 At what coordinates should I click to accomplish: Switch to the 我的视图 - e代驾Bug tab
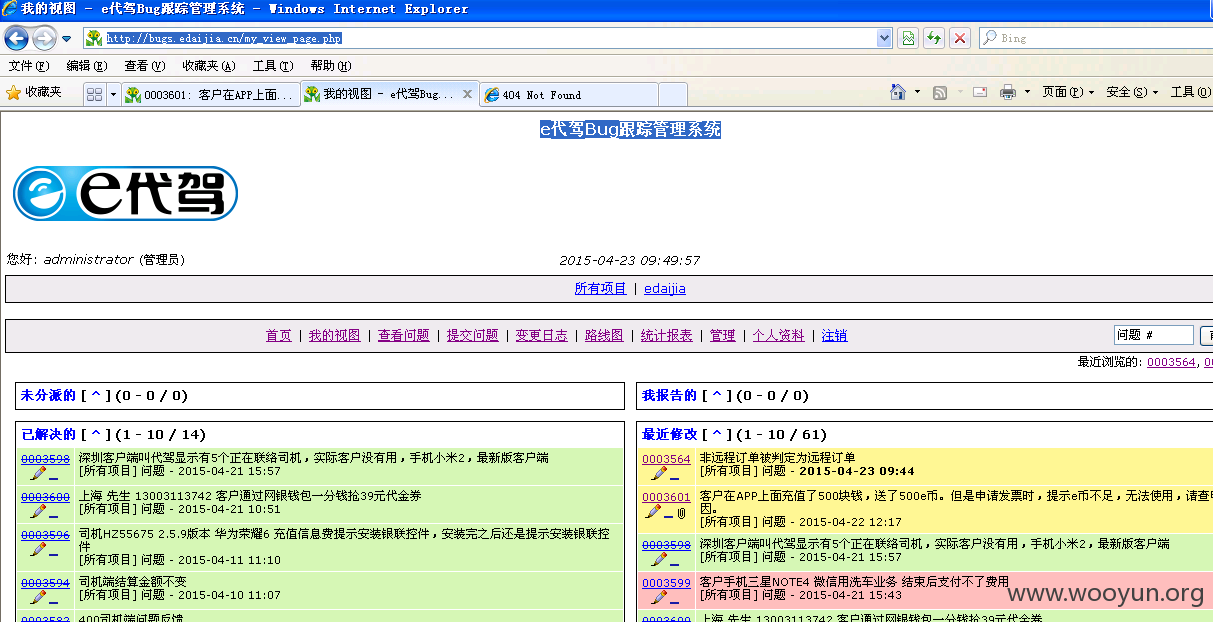point(389,94)
